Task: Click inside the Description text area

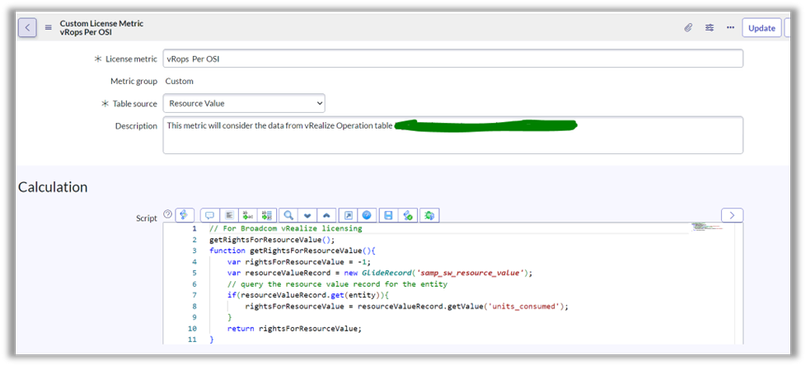Action: 453,135
